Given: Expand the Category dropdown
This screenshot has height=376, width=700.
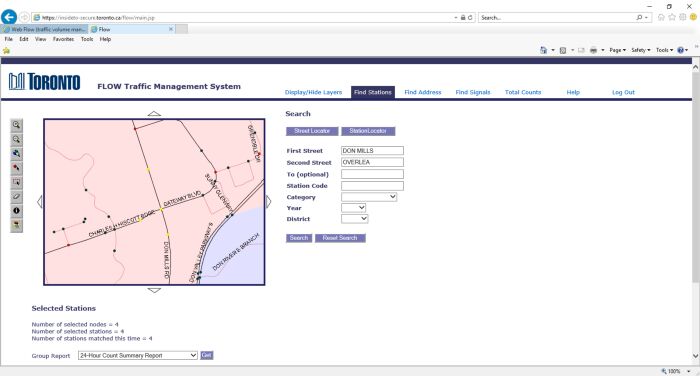Looking at the screenshot, I should (x=369, y=197).
